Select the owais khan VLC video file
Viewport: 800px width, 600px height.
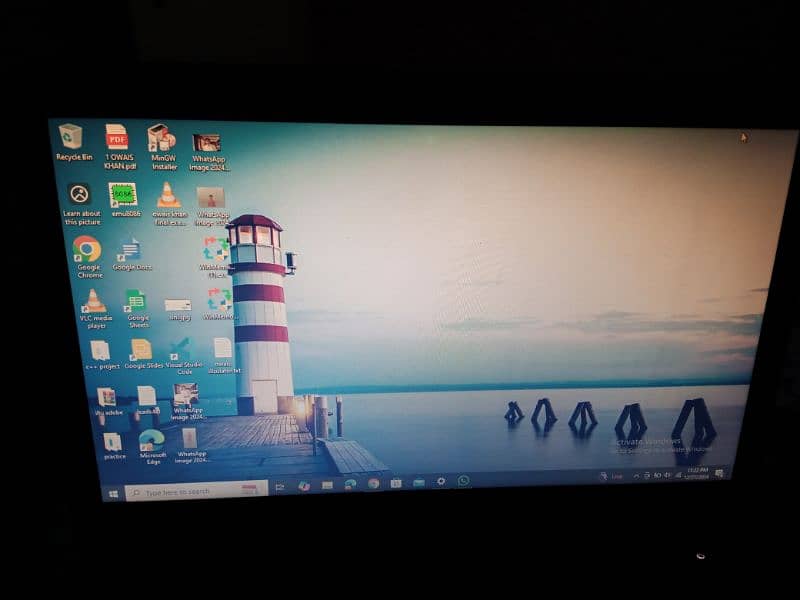click(x=169, y=204)
